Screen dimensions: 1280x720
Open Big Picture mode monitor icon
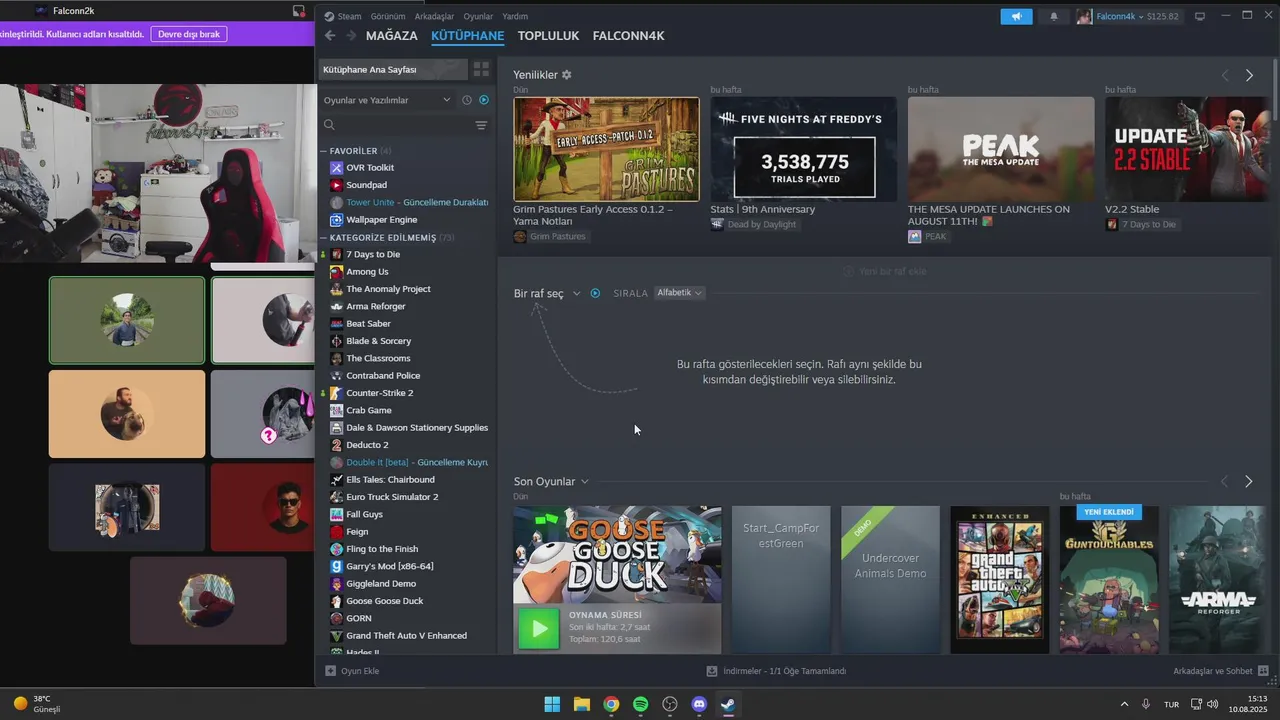click(x=1200, y=16)
